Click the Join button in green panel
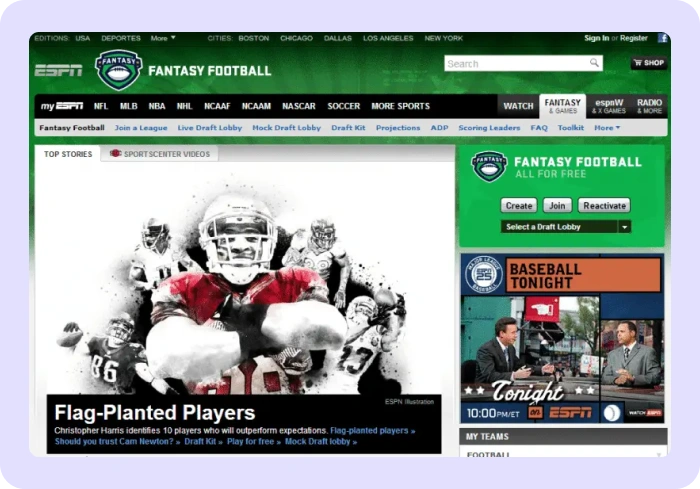This screenshot has width=700, height=489. point(557,205)
